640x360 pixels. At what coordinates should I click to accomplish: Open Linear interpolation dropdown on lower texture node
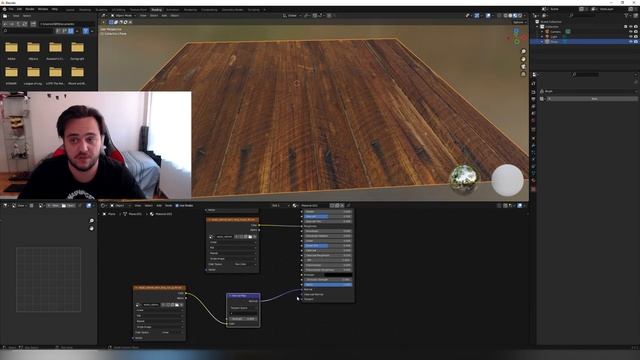159,310
